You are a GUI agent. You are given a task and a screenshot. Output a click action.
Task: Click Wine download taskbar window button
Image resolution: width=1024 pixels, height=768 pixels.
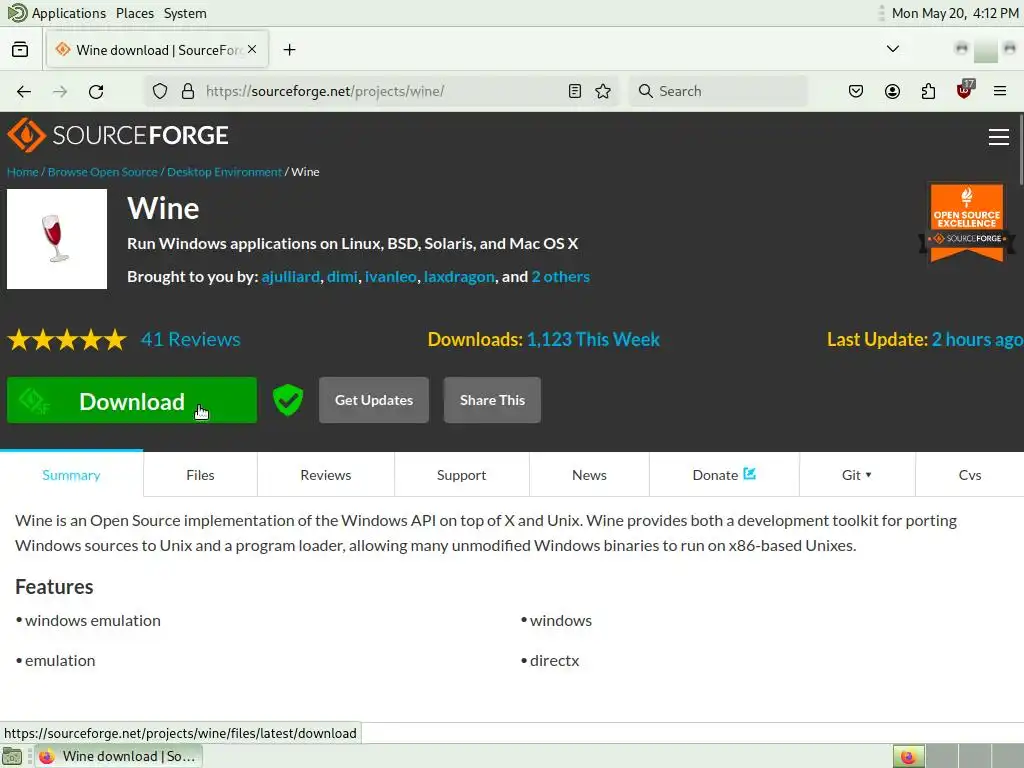click(118, 756)
